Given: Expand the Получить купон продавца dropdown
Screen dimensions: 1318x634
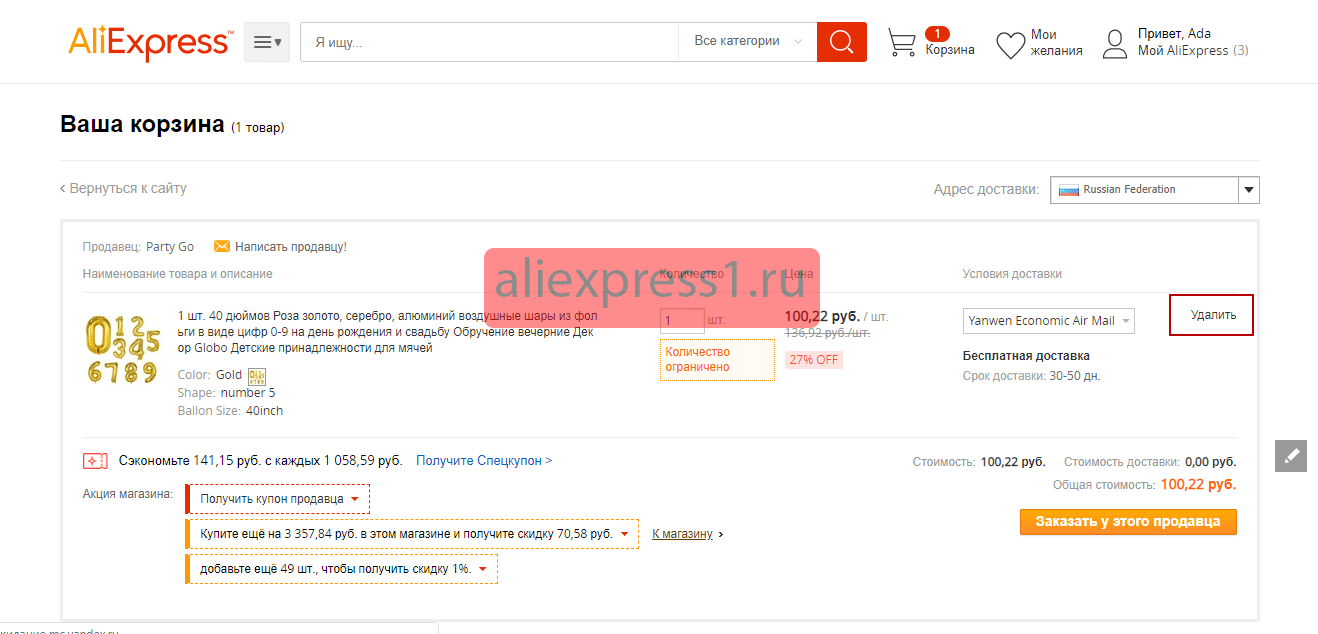Looking at the screenshot, I should tap(278, 499).
